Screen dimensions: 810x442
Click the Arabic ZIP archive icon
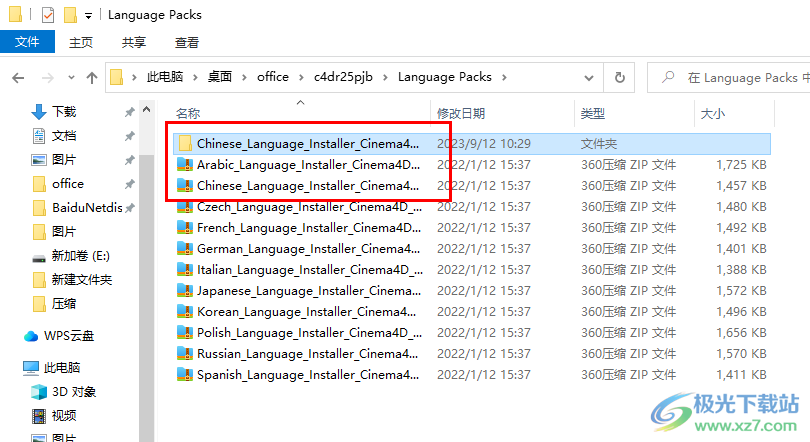[x=184, y=165]
